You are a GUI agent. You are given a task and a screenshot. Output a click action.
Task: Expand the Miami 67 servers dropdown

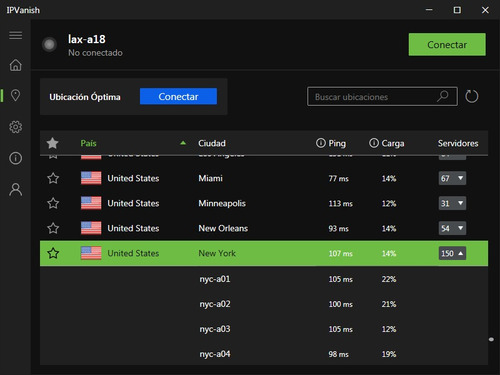click(x=452, y=178)
